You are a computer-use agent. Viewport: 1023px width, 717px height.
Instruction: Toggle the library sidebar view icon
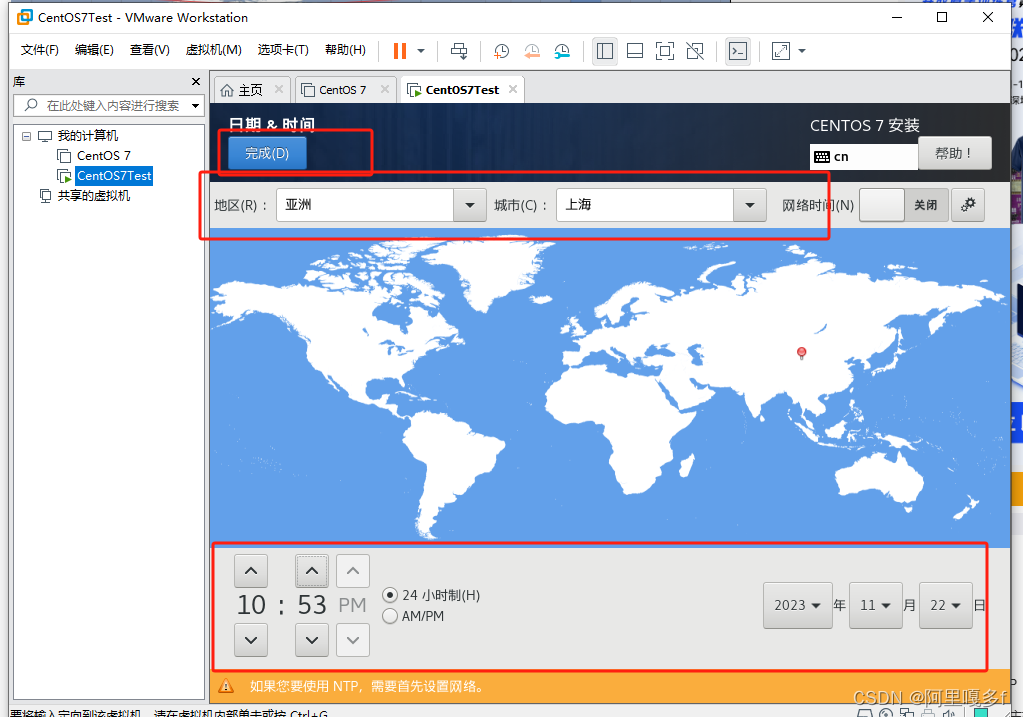pos(604,51)
